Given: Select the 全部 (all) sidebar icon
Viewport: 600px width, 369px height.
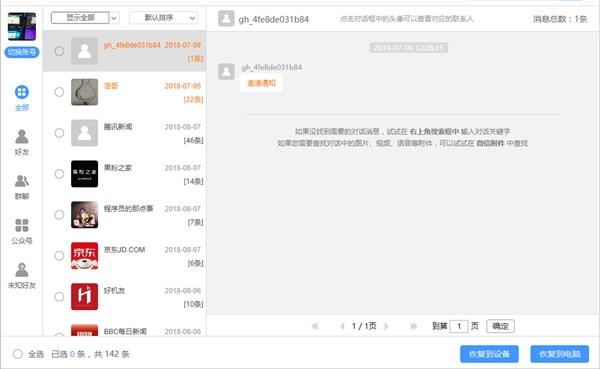Looking at the screenshot, I should click(22, 92).
